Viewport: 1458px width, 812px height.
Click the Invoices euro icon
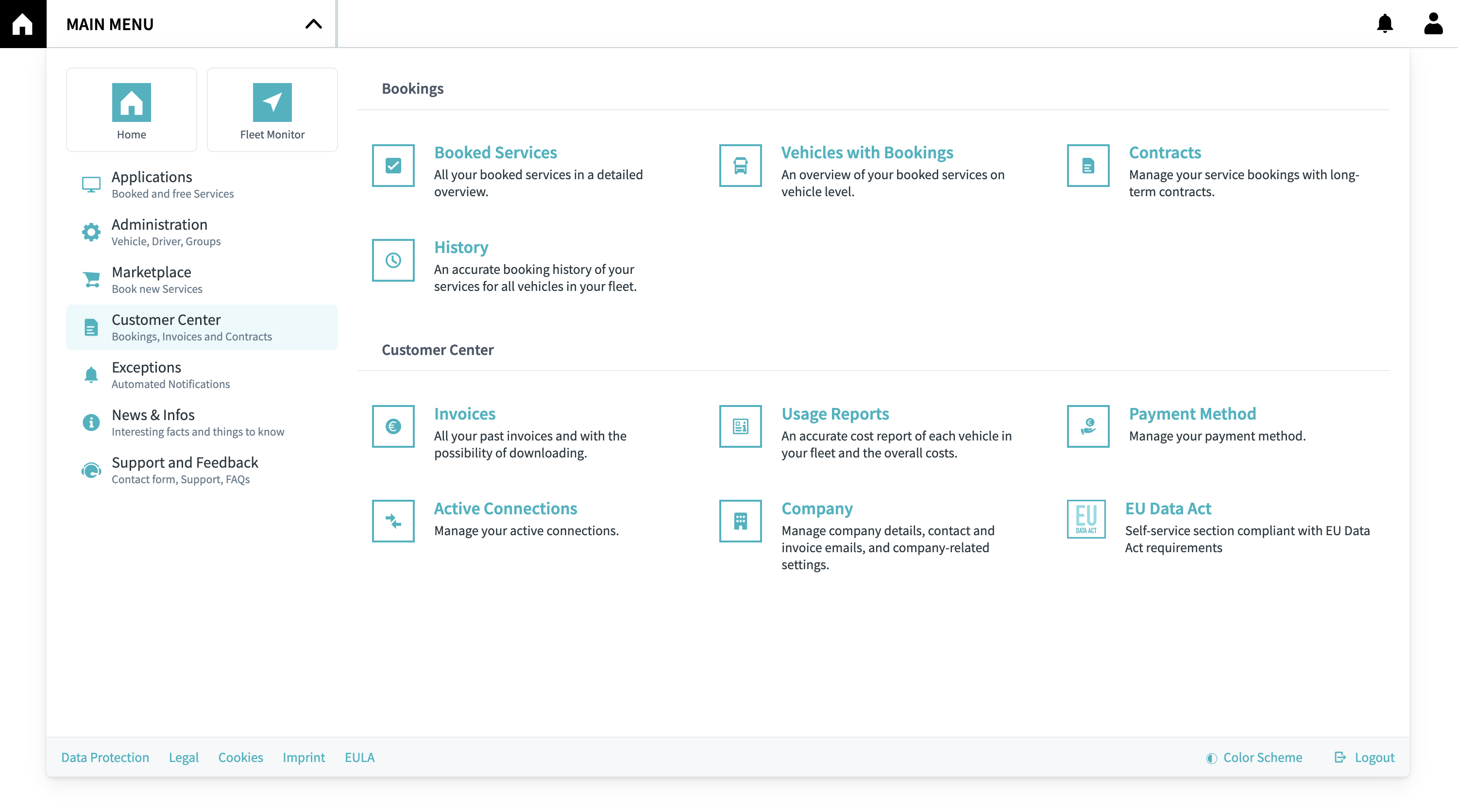click(393, 427)
